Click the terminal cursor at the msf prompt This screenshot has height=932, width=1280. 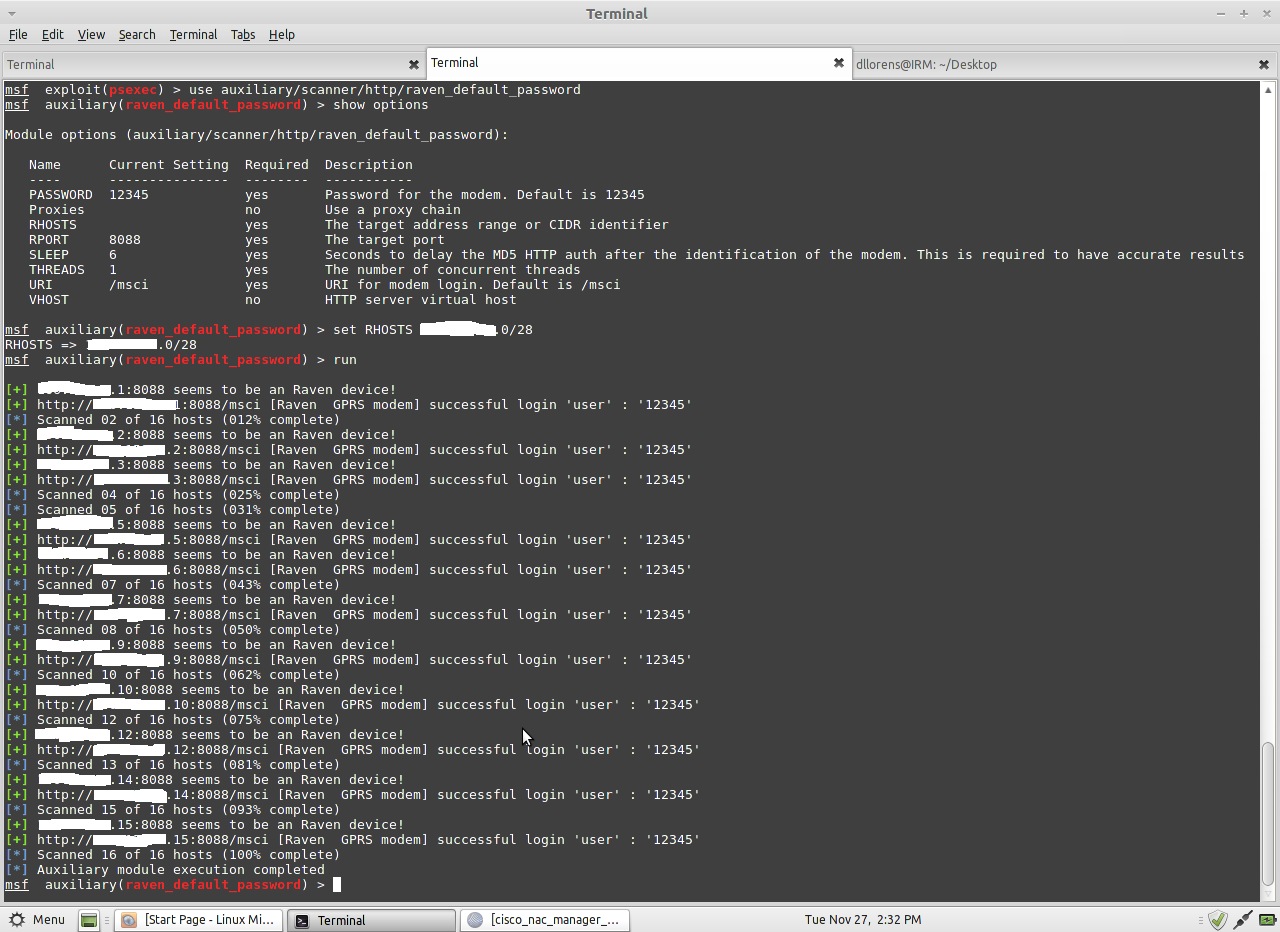click(x=337, y=885)
